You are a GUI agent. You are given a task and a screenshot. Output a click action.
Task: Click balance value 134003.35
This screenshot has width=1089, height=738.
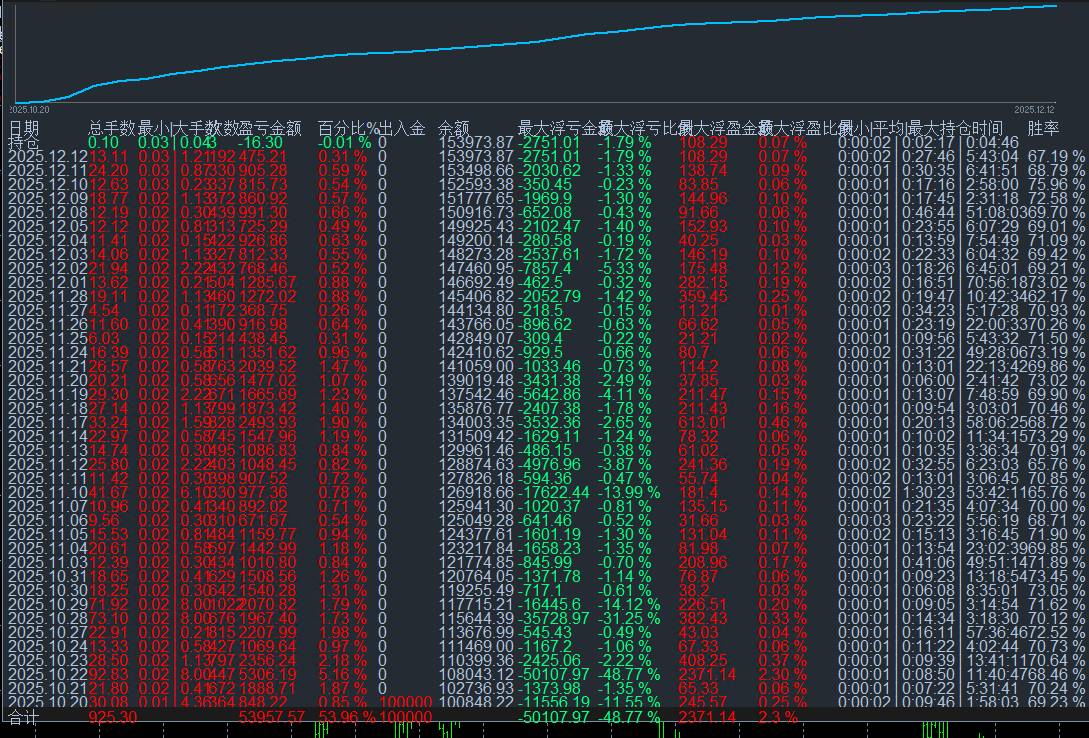(x=476, y=422)
